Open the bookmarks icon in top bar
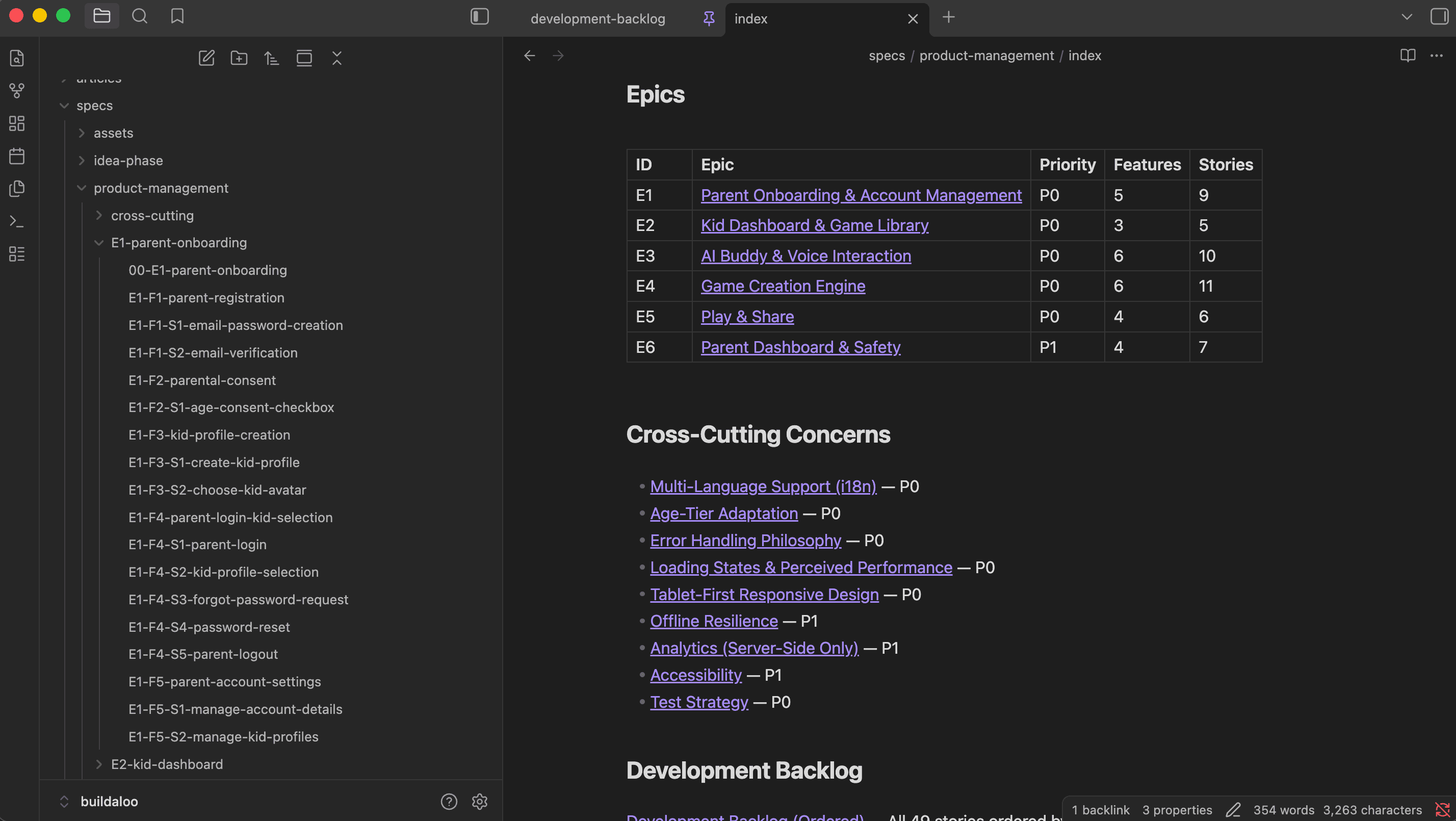This screenshot has height=821, width=1456. click(x=177, y=16)
